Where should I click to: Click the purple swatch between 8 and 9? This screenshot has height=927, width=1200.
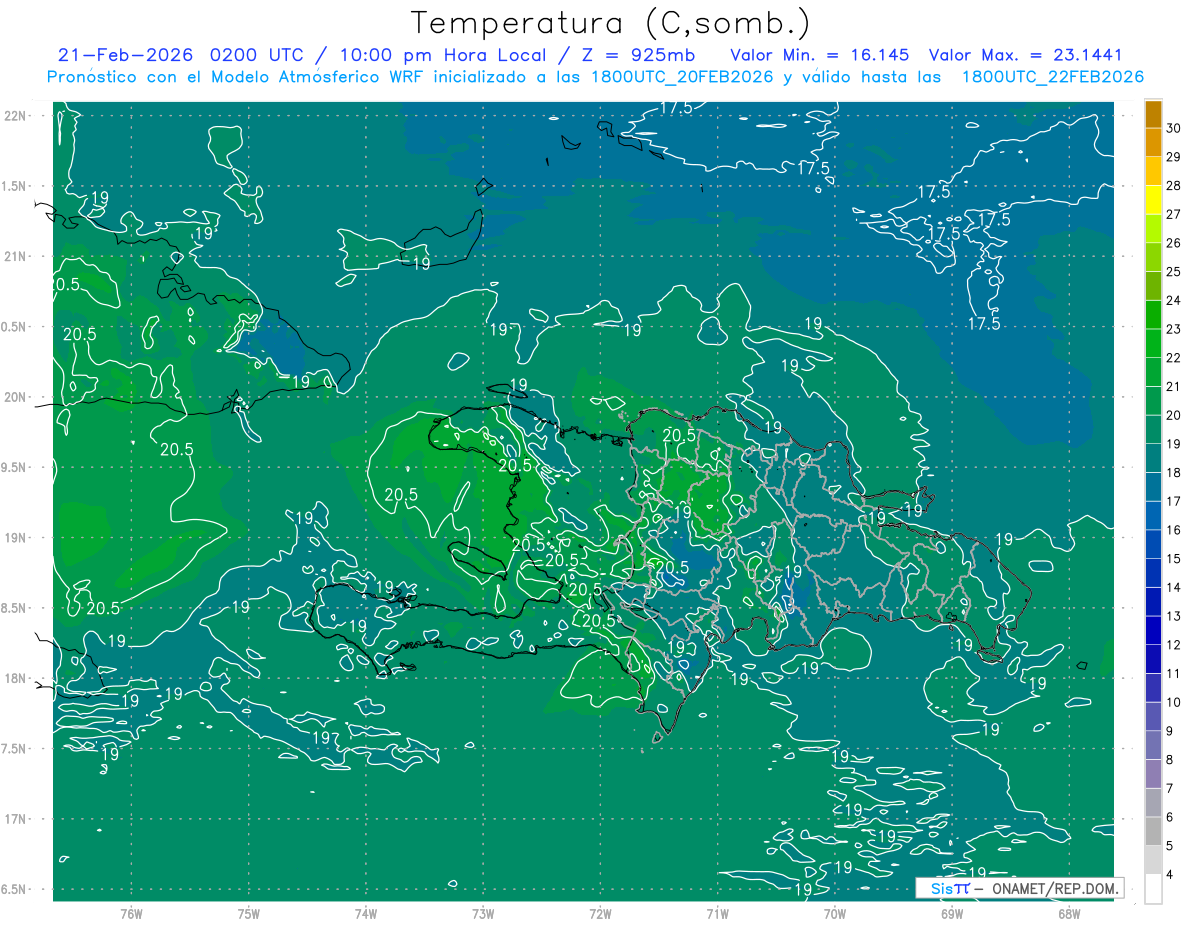coord(1153,746)
